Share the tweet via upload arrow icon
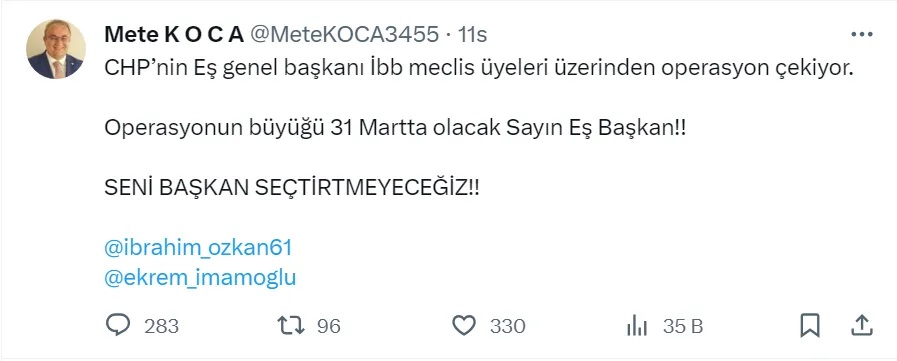The height and width of the screenshot is (361, 897). tap(862, 325)
